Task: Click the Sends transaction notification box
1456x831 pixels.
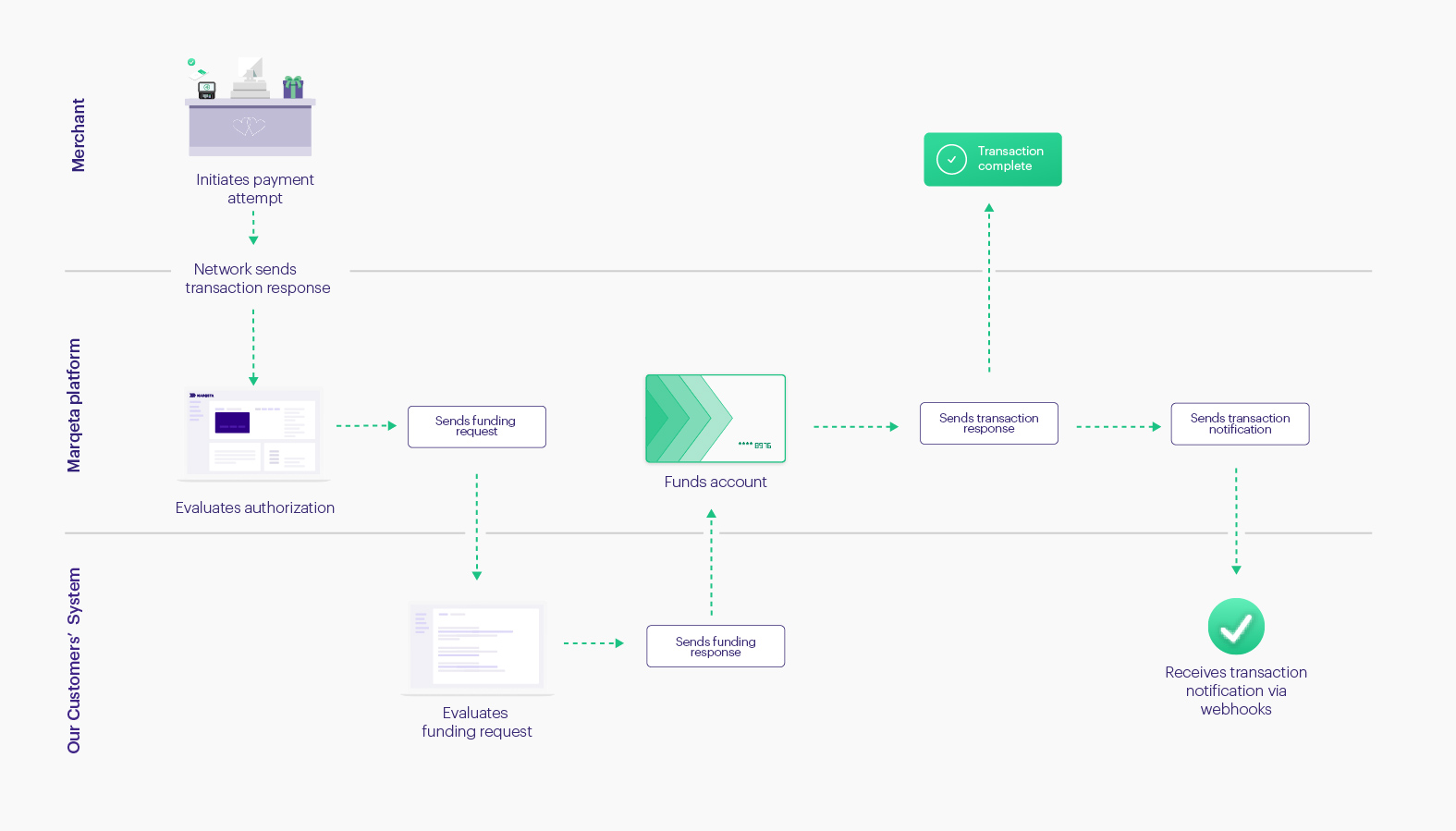Action: coord(1240,424)
